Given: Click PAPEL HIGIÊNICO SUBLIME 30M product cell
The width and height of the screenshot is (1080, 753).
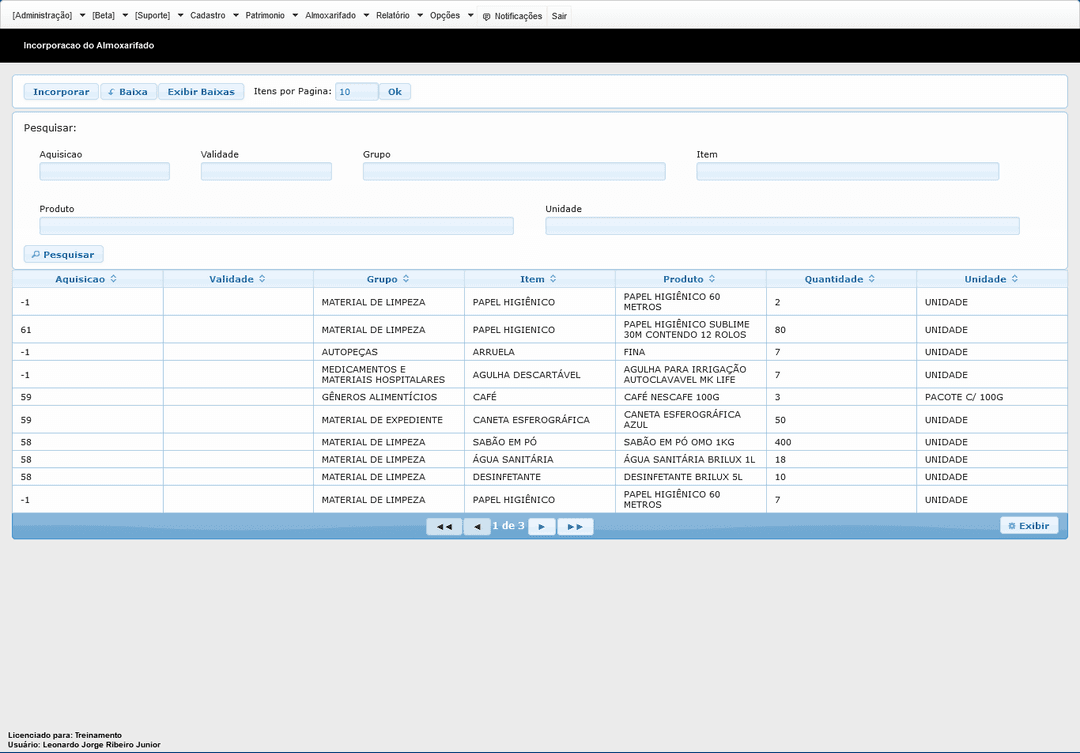Looking at the screenshot, I should pos(691,329).
